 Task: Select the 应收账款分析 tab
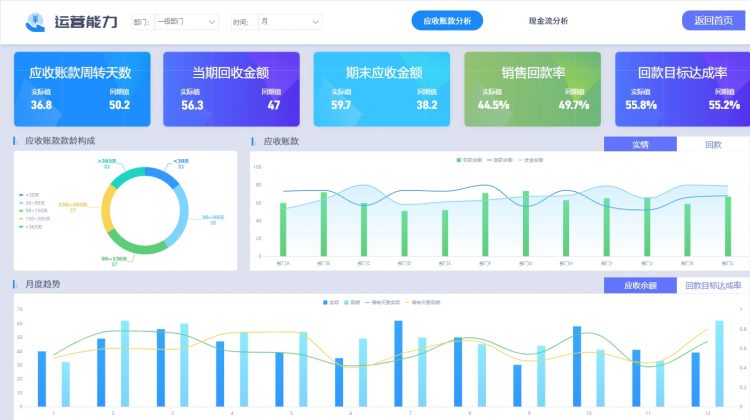click(x=447, y=21)
